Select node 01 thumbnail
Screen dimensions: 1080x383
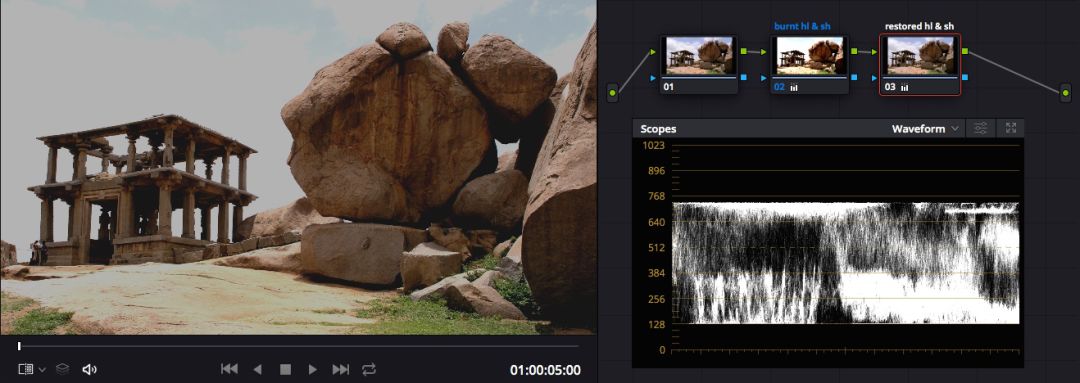point(698,64)
